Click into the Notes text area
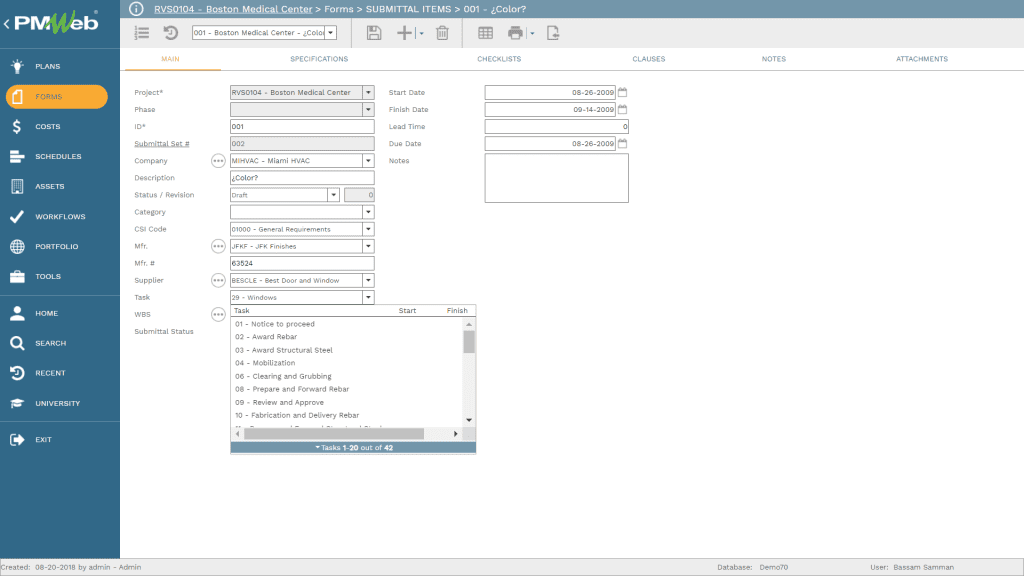Image resolution: width=1024 pixels, height=576 pixels. click(x=556, y=178)
